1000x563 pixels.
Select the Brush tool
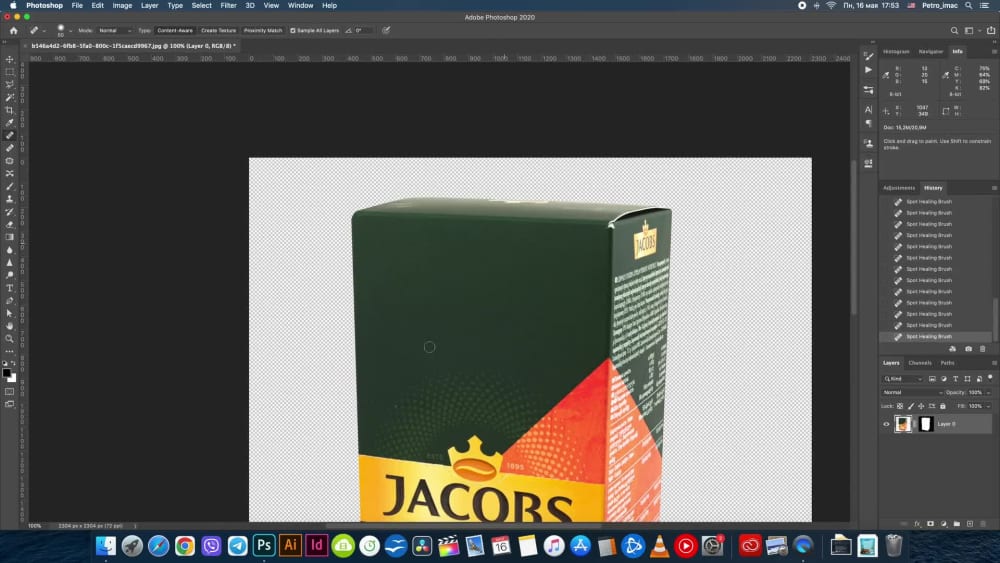tap(10, 186)
